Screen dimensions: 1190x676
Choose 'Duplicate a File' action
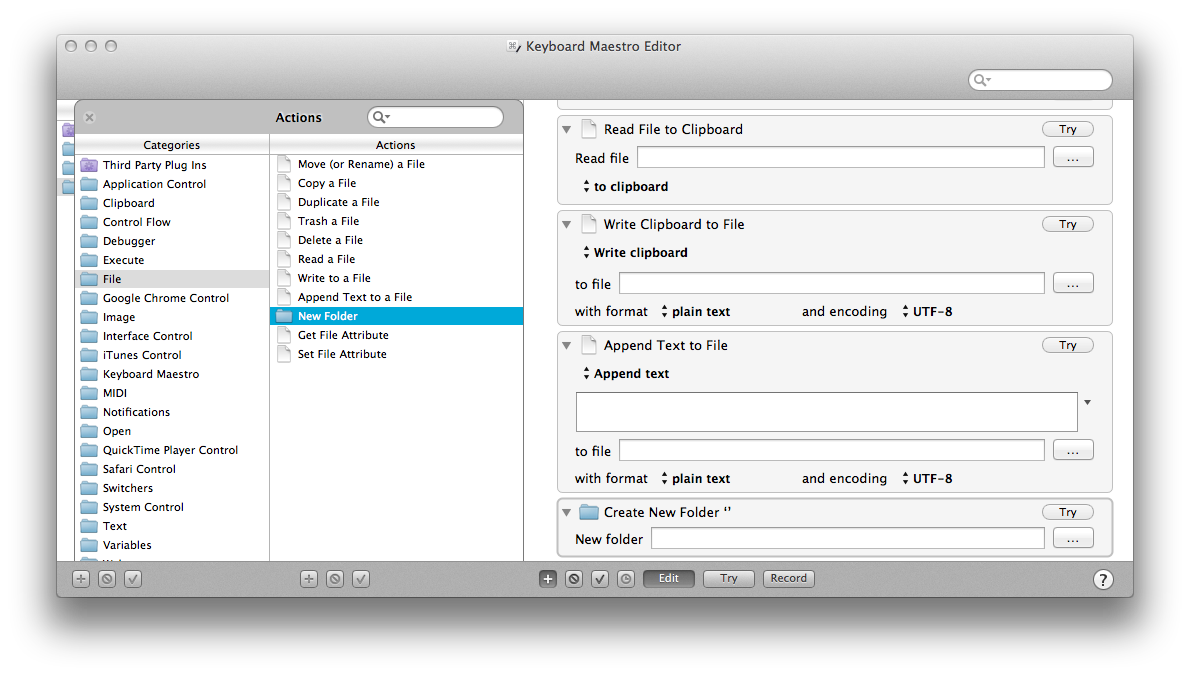396,202
